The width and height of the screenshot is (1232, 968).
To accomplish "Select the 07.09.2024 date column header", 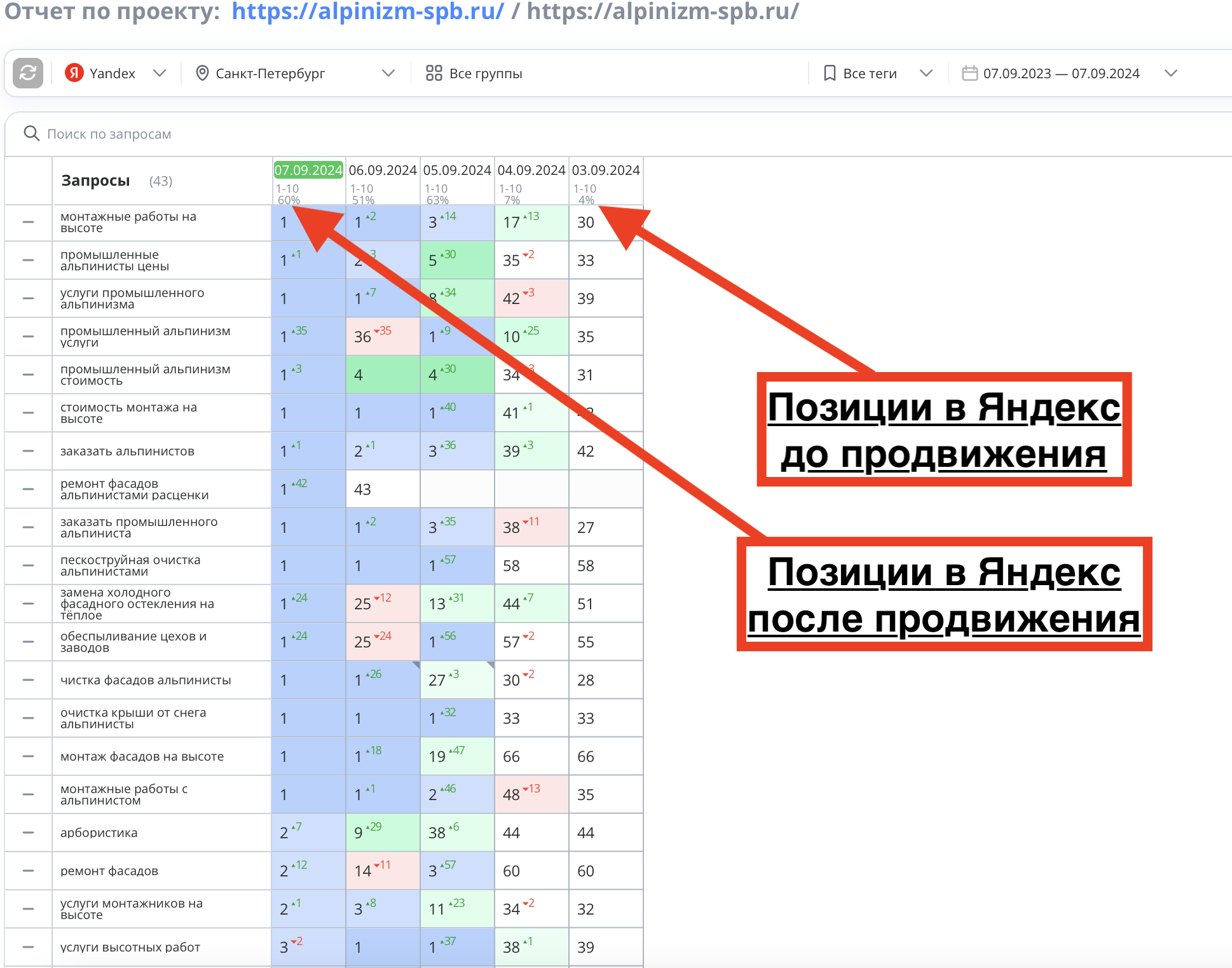I will coord(308,170).
